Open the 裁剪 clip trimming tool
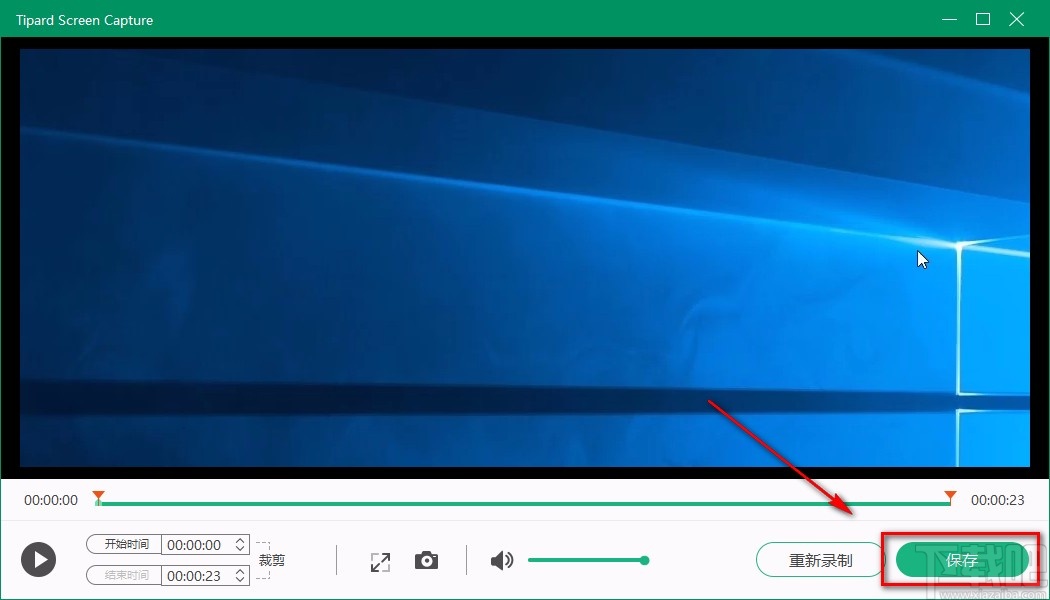The width and height of the screenshot is (1050, 600). point(271,559)
